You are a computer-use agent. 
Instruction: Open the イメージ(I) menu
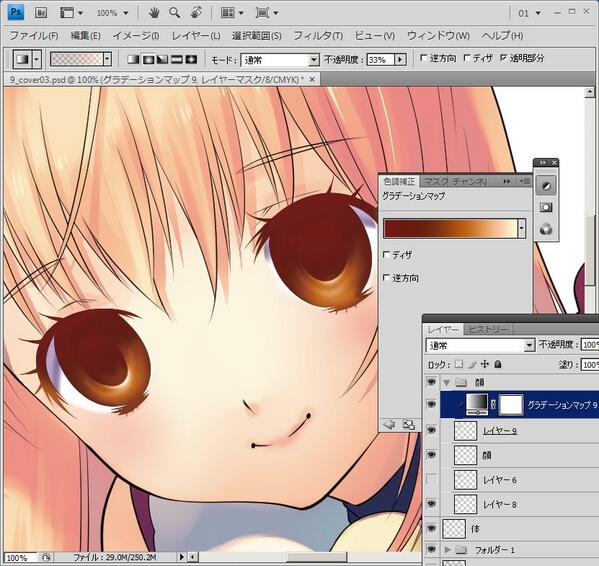(136, 36)
